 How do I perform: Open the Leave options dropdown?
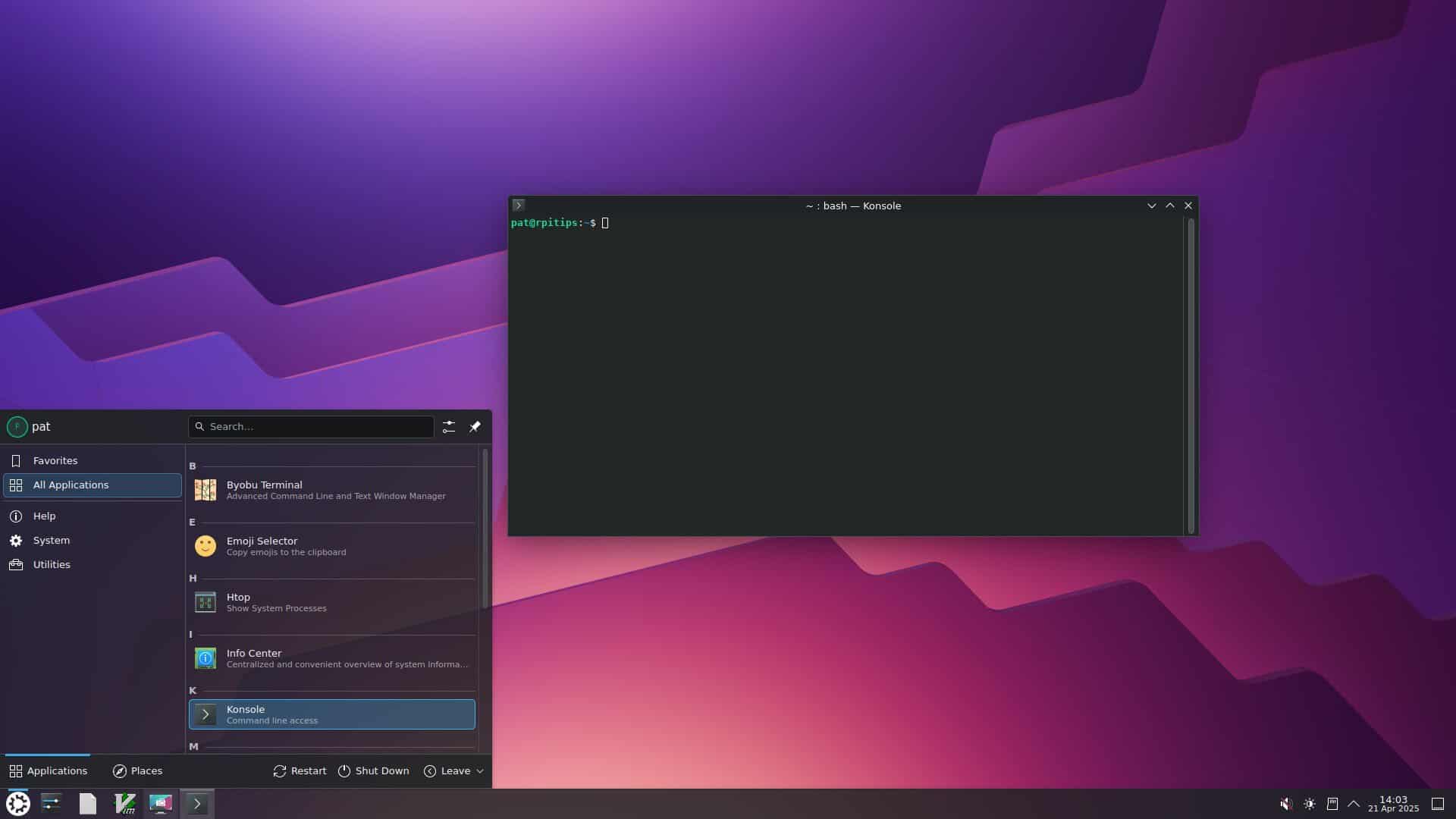click(x=453, y=770)
